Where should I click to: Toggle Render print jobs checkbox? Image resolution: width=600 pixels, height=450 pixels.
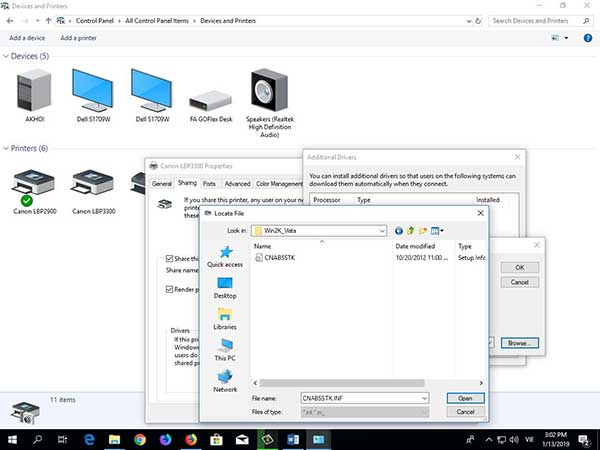170,289
